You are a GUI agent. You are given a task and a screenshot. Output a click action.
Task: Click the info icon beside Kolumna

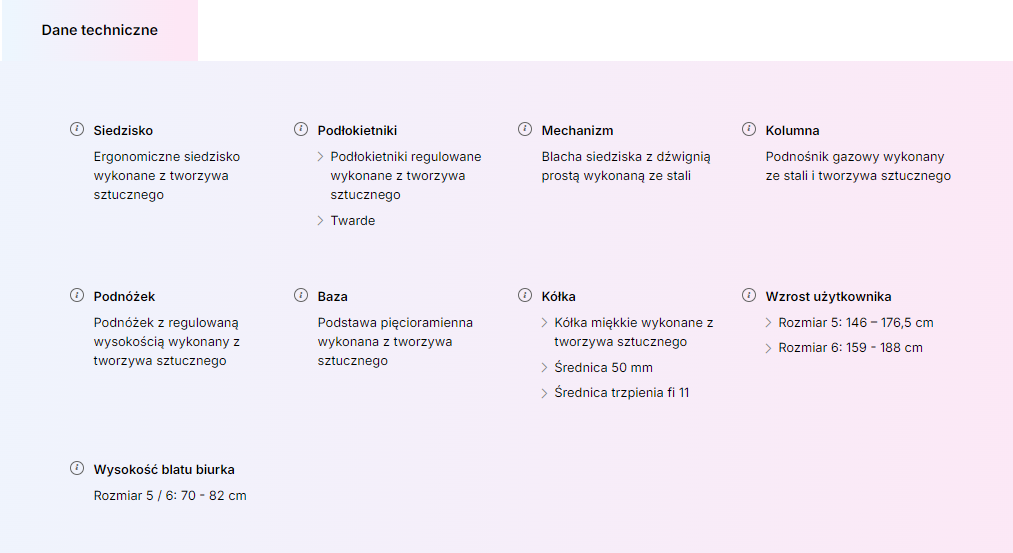(749, 129)
